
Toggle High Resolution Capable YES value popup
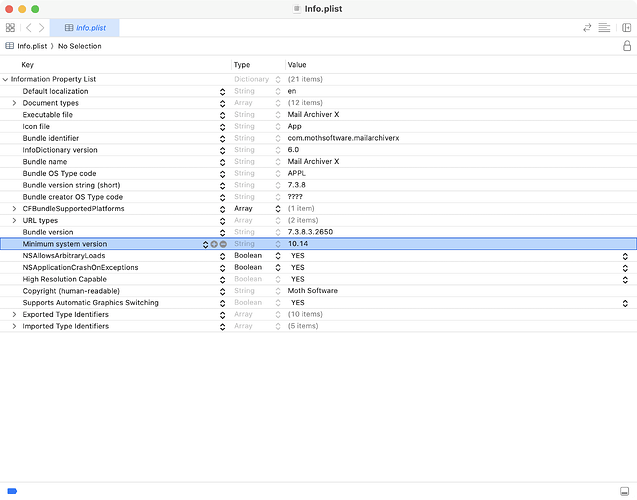pyautogui.click(x=625, y=280)
